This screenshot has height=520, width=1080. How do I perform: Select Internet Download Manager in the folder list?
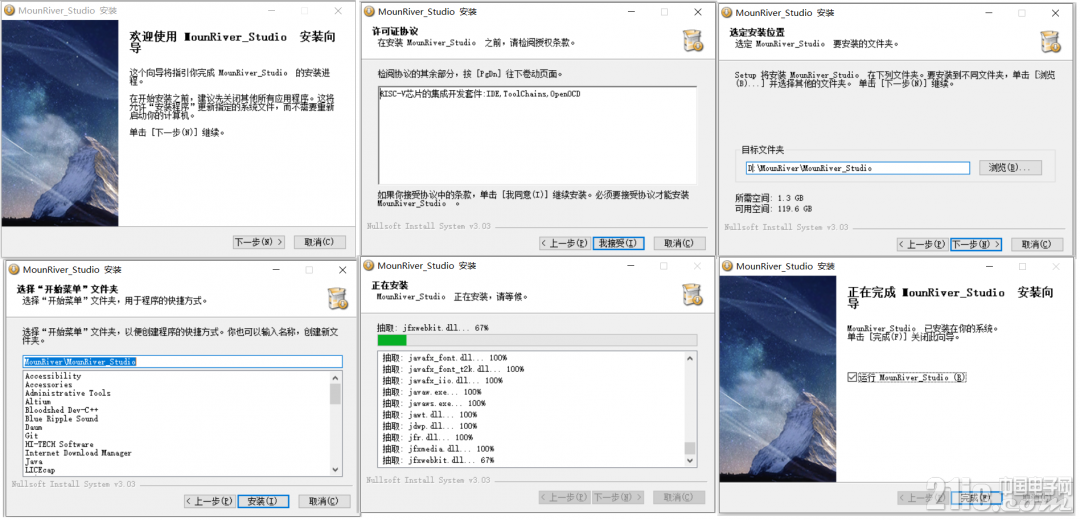coord(78,453)
